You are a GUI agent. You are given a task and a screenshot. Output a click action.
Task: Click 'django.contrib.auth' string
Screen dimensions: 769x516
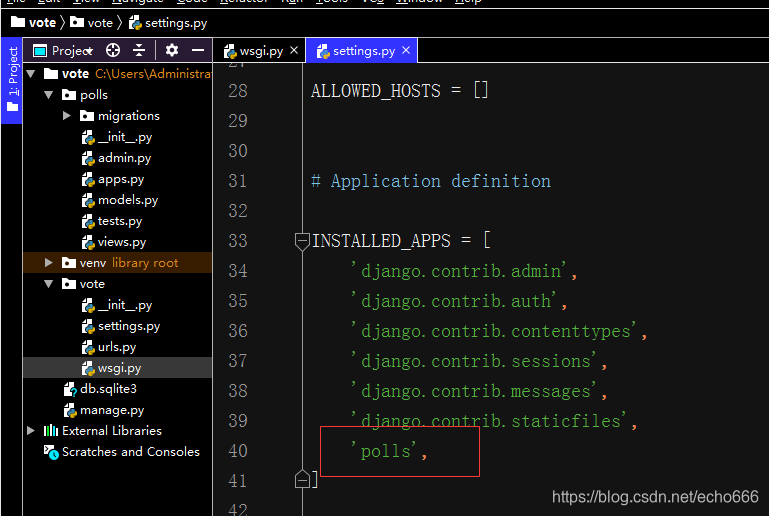[x=456, y=301]
